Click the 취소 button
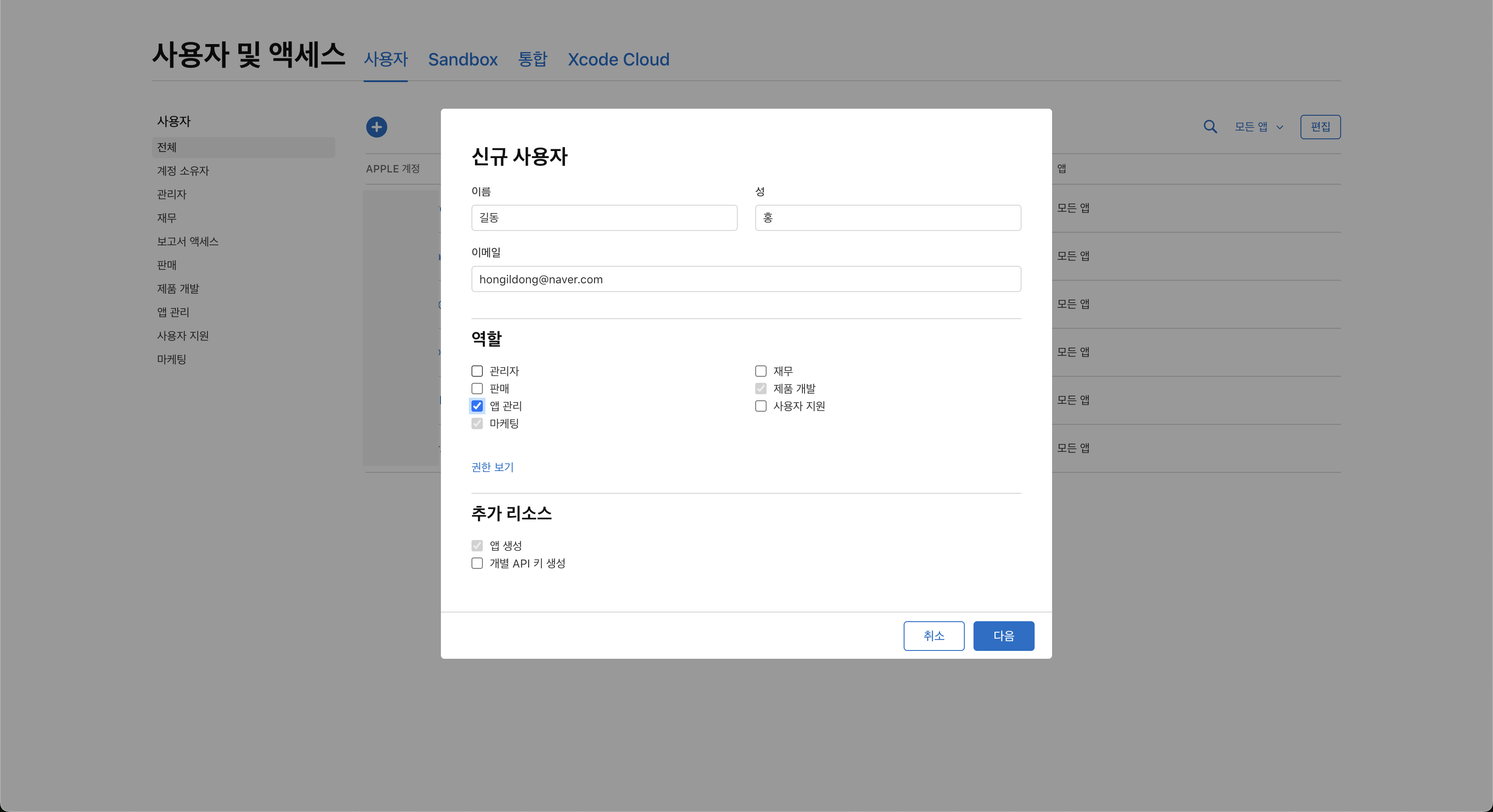Screen dimensions: 1493x812 click(x=933, y=636)
